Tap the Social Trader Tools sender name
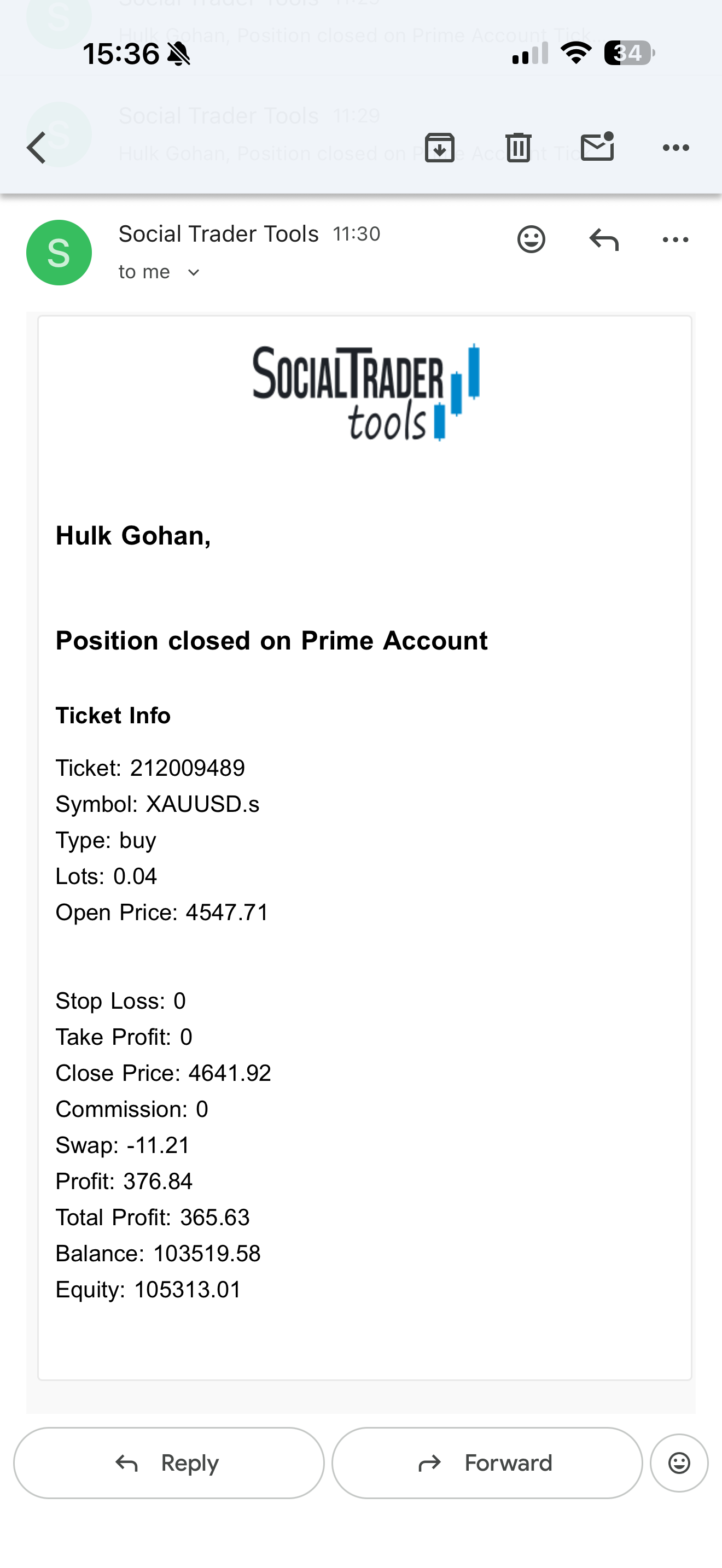The width and height of the screenshot is (722, 1568). pyautogui.click(x=219, y=234)
